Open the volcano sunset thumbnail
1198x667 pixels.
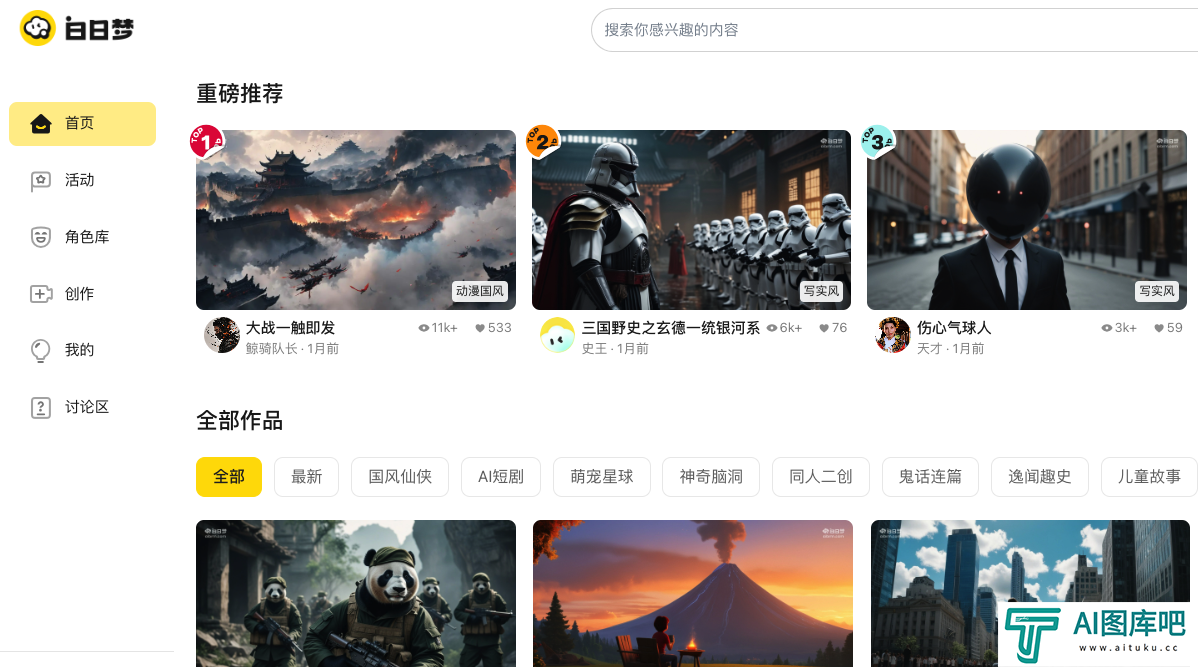[x=693, y=594]
